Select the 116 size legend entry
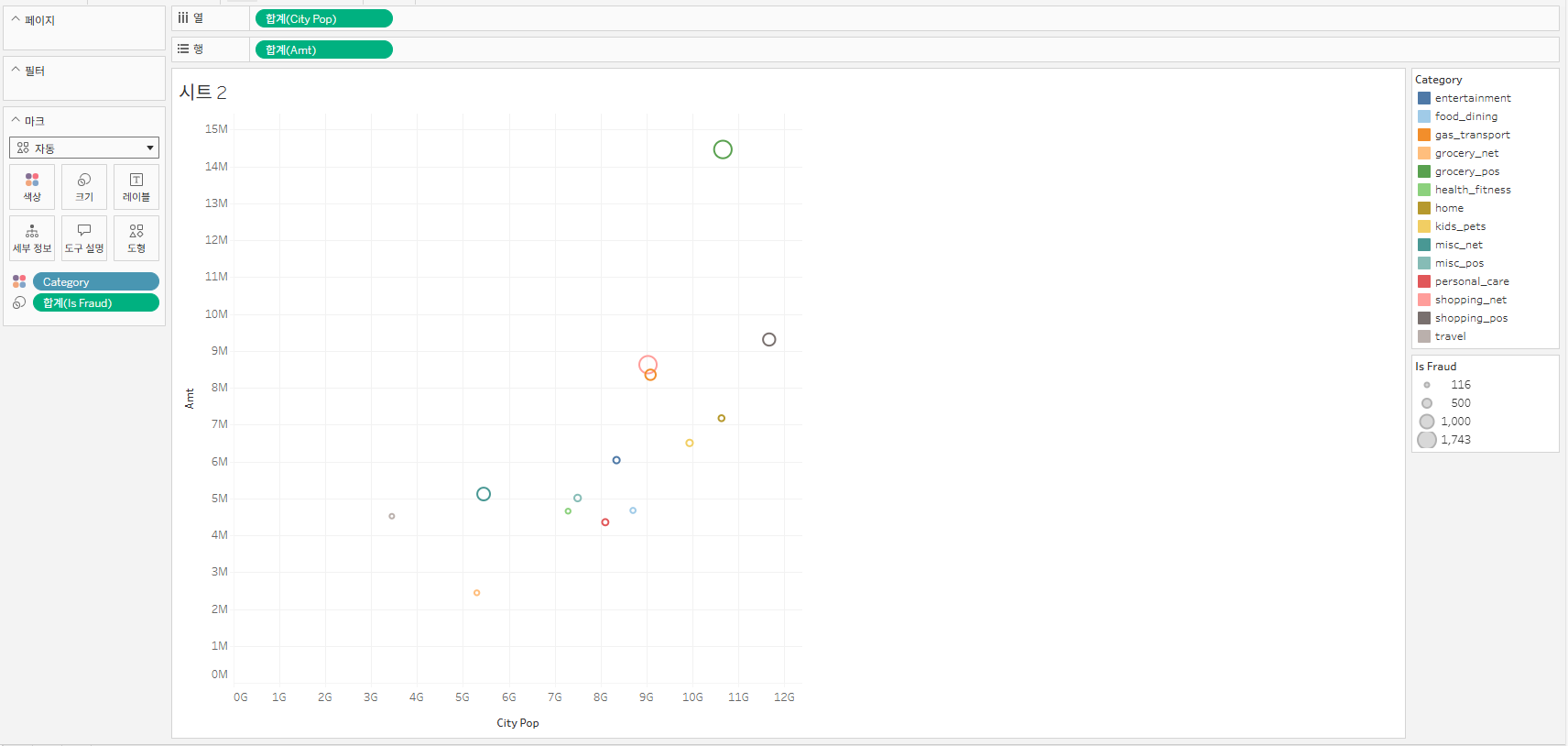The image size is (1568, 746). 1447,385
